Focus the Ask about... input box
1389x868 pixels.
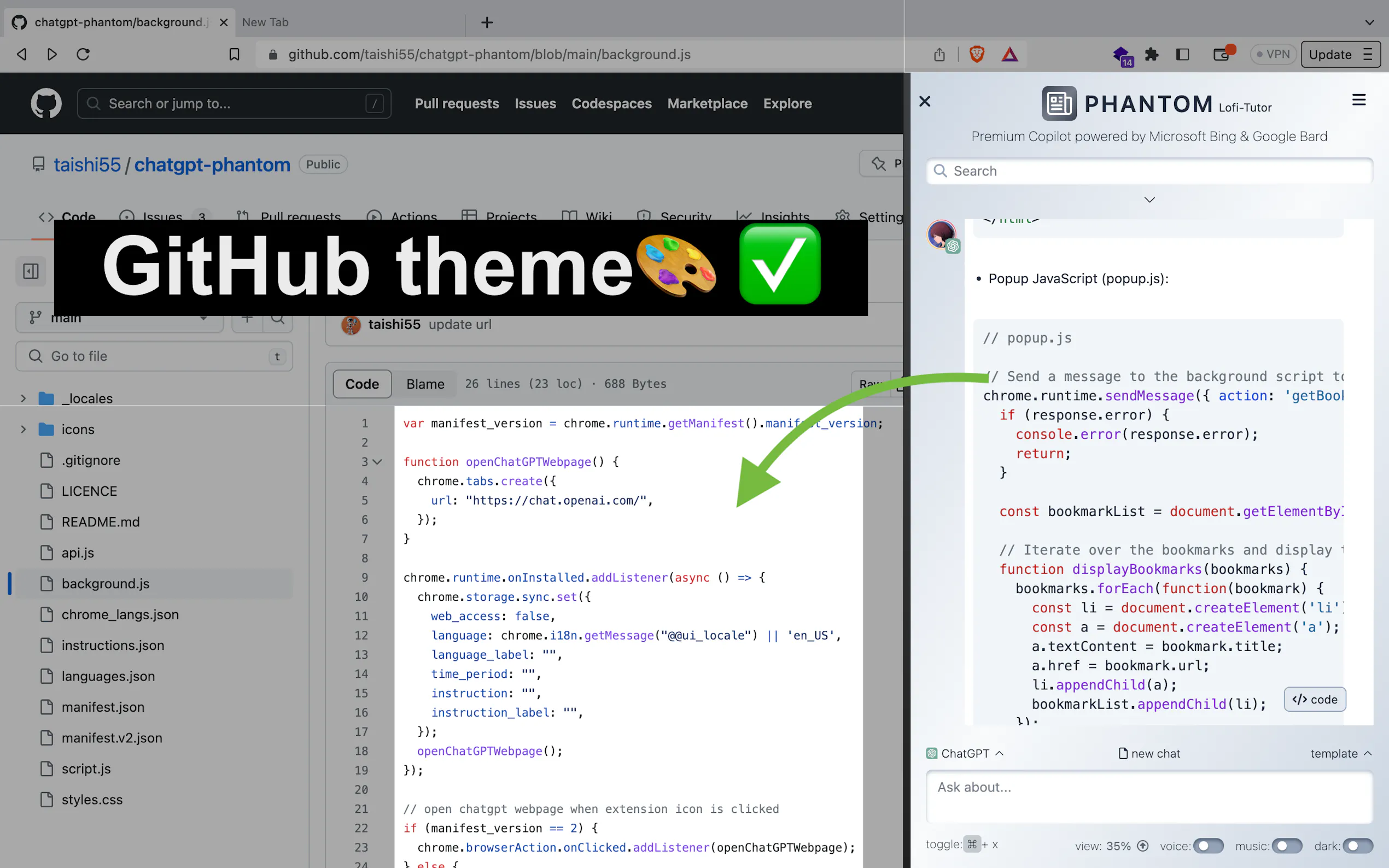coord(1148,797)
